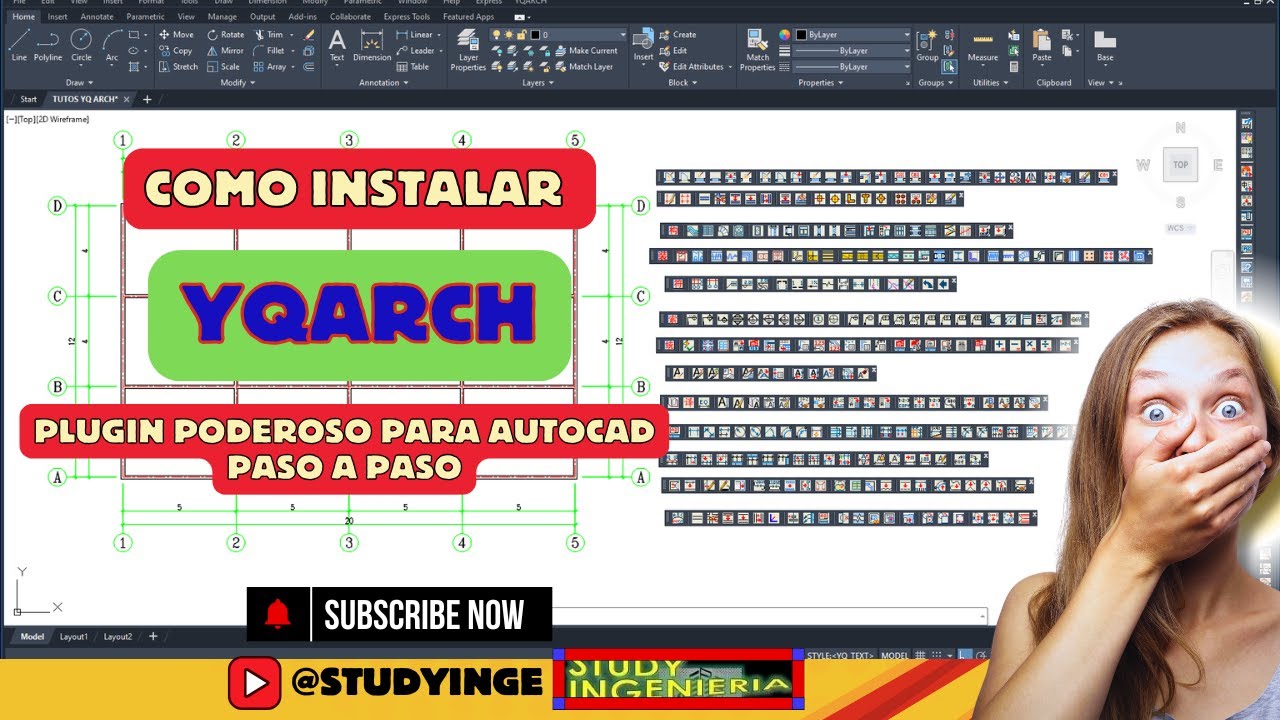Expand the Draw panel

(x=78, y=83)
